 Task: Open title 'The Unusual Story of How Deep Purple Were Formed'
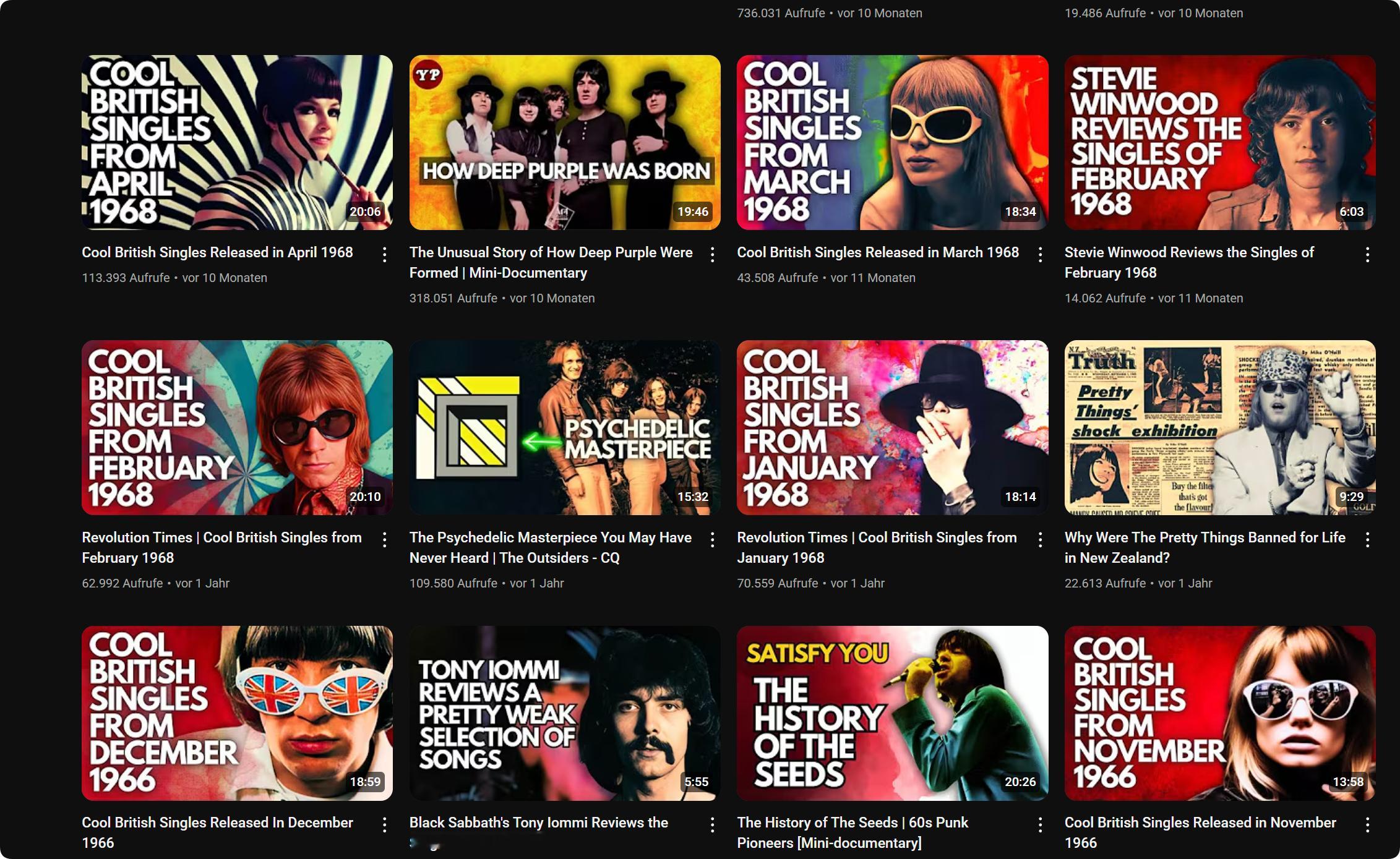(x=551, y=262)
